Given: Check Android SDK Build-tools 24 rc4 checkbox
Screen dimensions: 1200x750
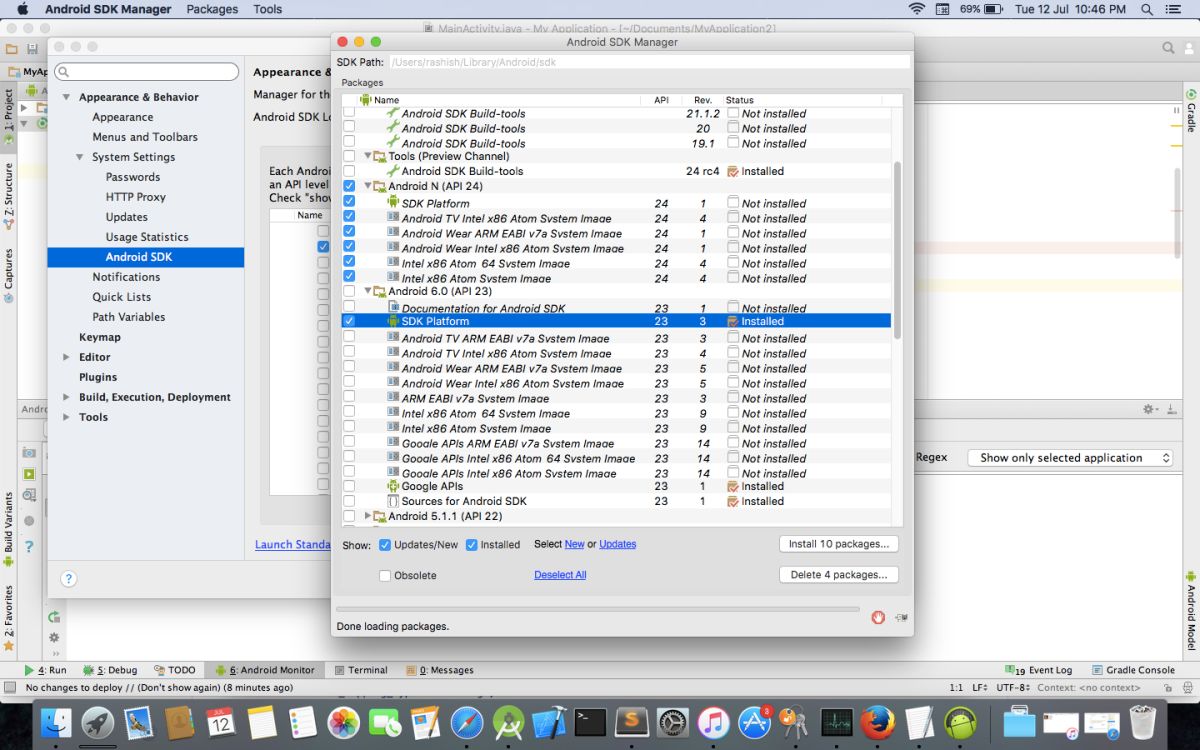Looking at the screenshot, I should click(x=349, y=171).
